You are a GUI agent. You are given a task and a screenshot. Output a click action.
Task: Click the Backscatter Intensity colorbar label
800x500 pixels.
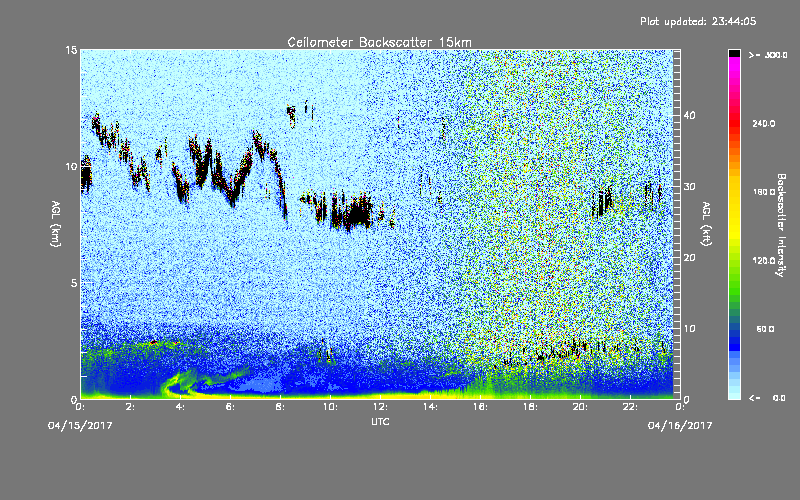pyautogui.click(x=780, y=225)
